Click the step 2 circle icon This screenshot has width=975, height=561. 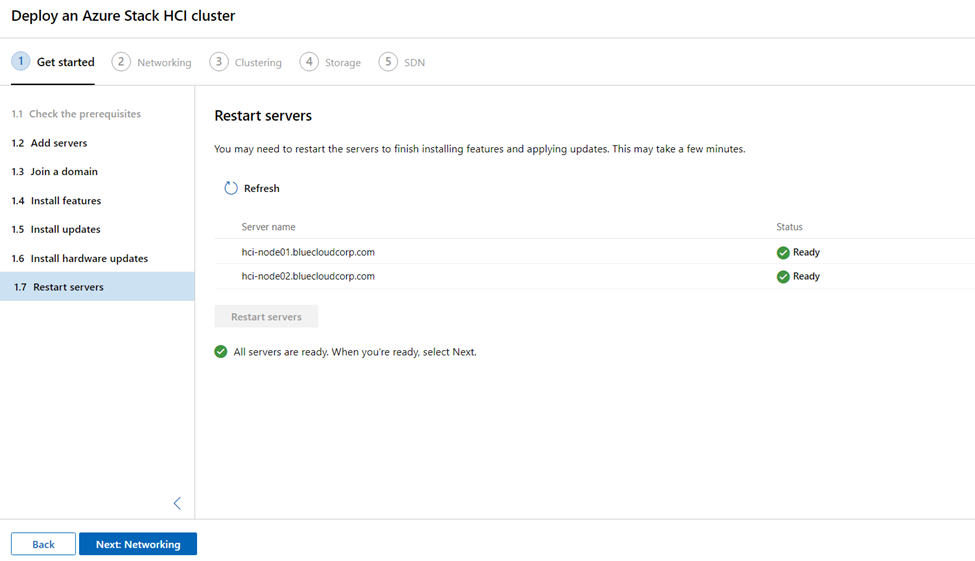121,62
